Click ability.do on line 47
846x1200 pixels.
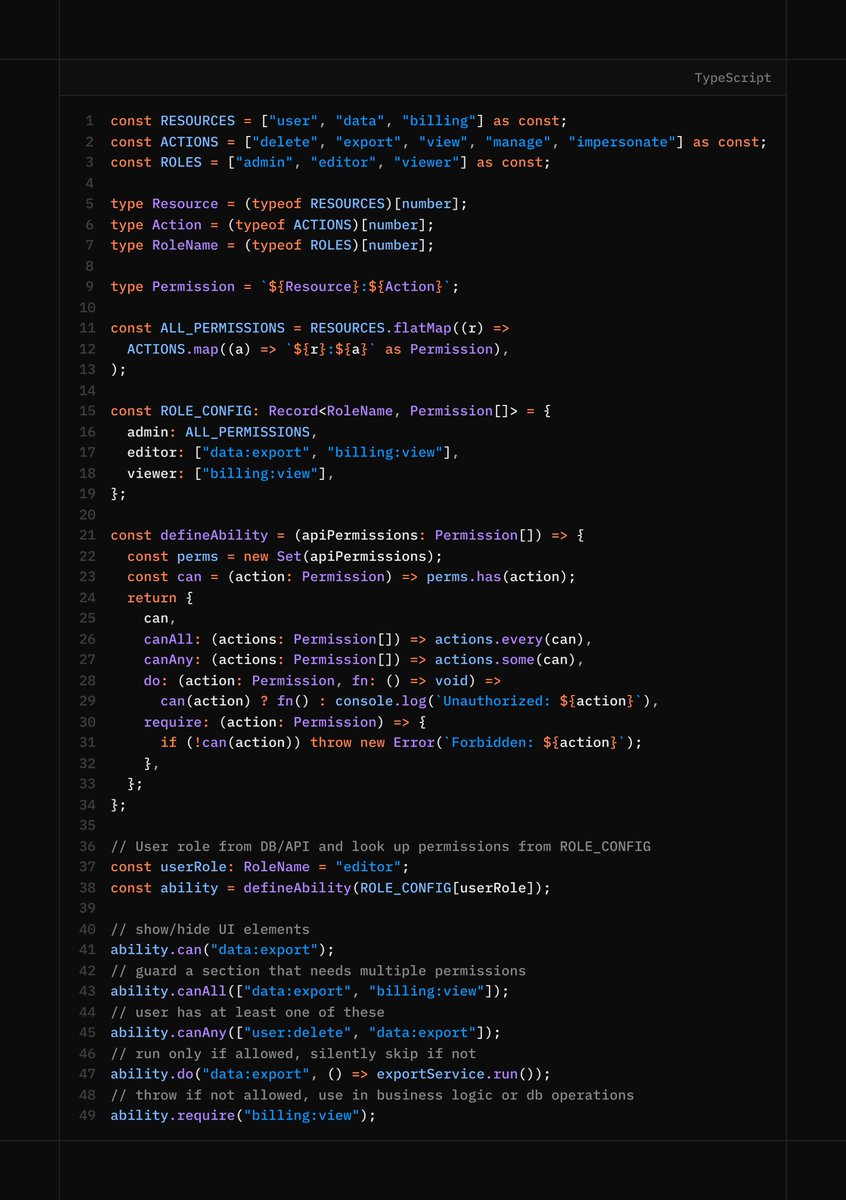[x=152, y=1075]
